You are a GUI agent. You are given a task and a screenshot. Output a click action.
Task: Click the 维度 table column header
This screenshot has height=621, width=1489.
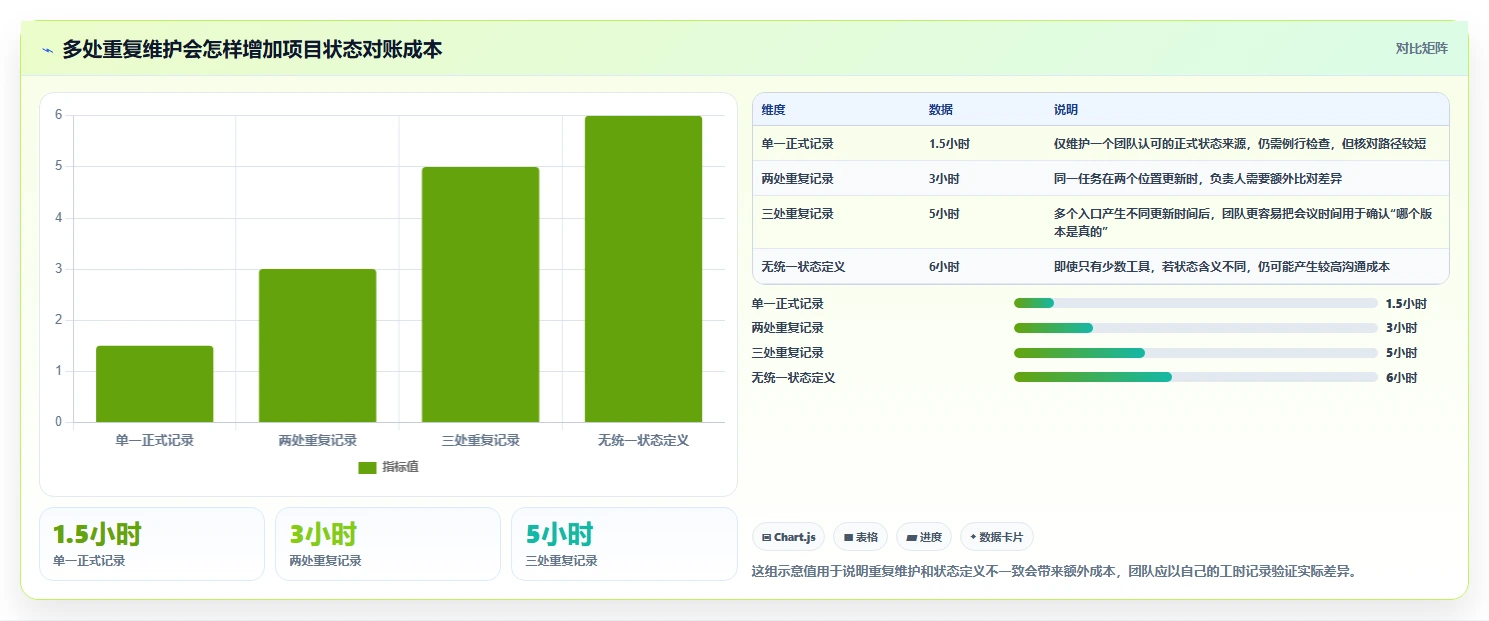click(x=774, y=110)
